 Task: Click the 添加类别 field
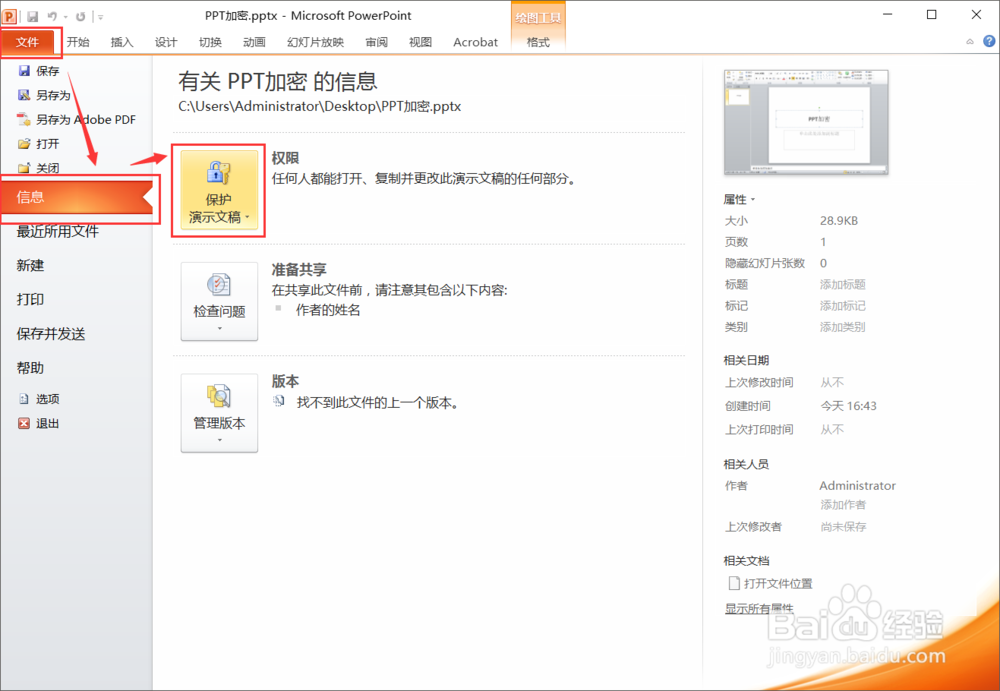tap(842, 327)
